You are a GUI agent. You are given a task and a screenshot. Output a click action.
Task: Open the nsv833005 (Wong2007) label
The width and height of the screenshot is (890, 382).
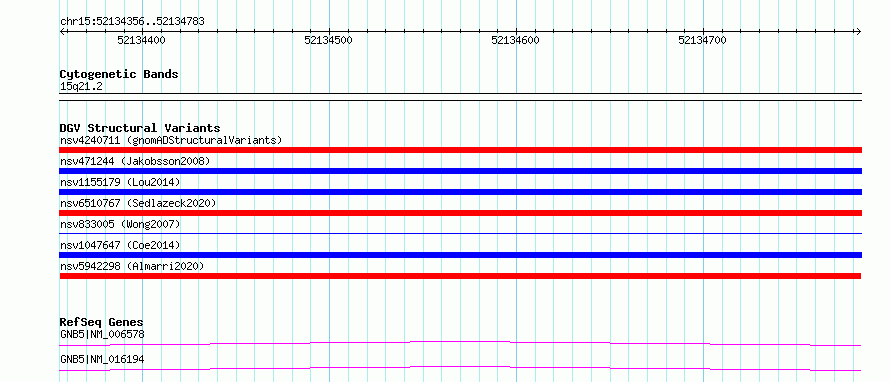tap(120, 224)
